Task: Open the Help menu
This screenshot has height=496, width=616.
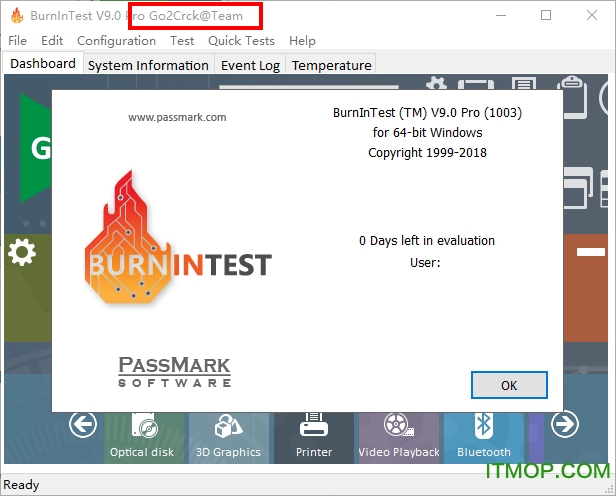Action: click(302, 41)
